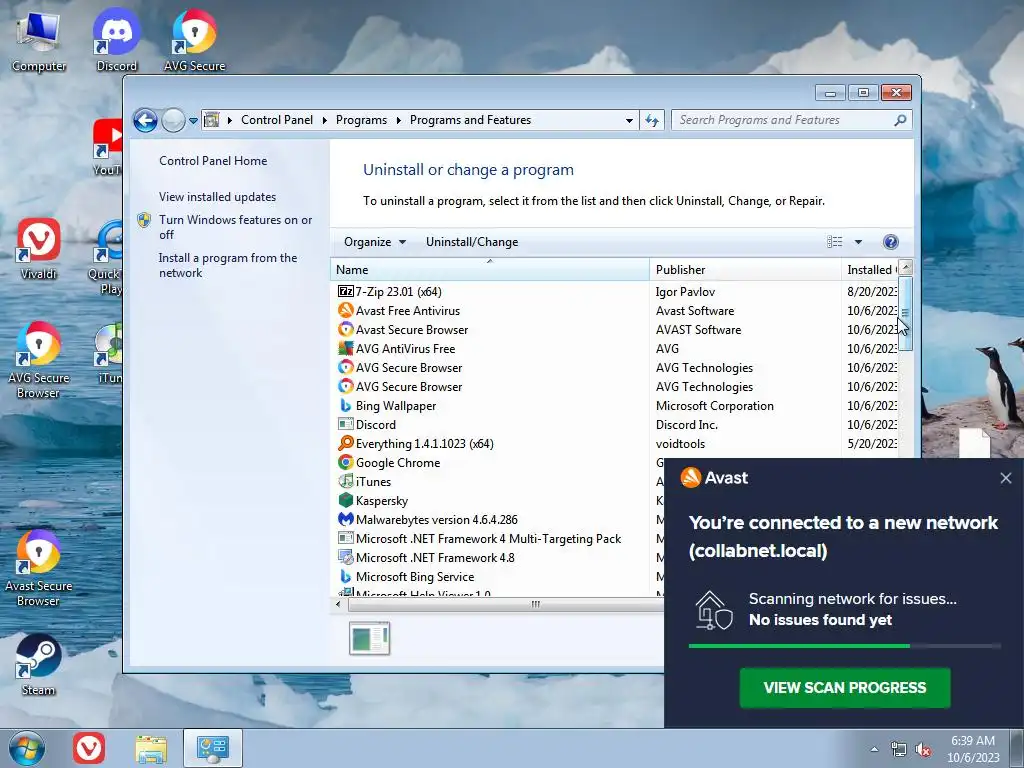Select the Discord program entry
The height and width of the screenshot is (768, 1024).
pos(376,424)
